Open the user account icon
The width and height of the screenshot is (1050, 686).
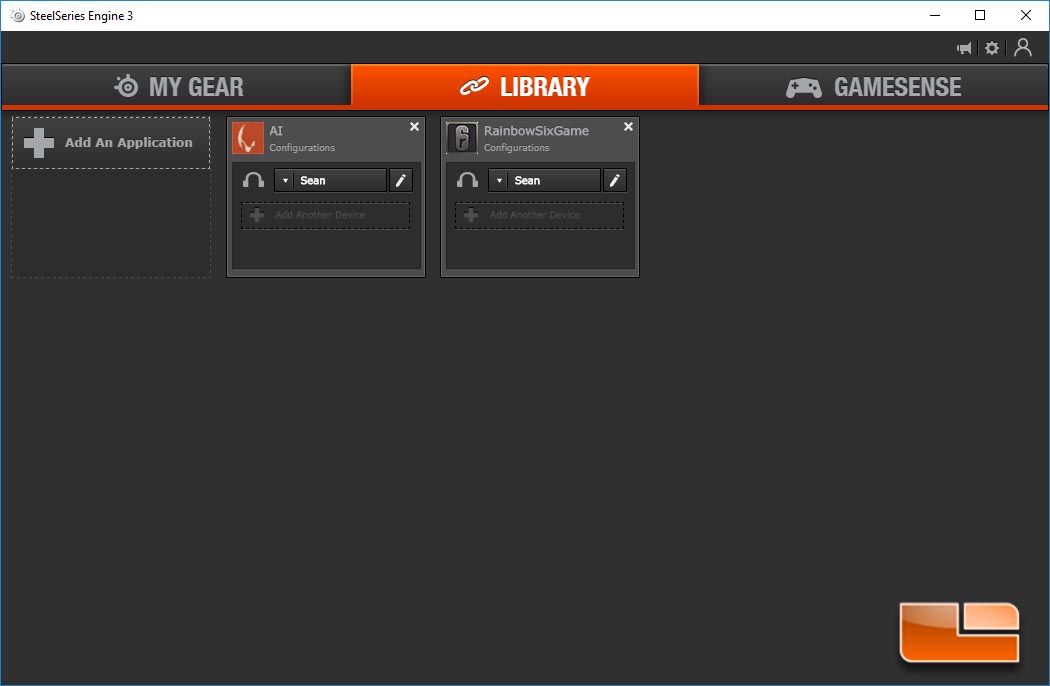click(1023, 48)
